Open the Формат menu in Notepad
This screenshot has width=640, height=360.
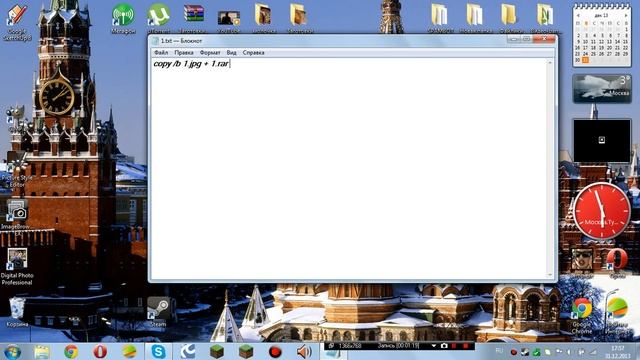(x=210, y=53)
